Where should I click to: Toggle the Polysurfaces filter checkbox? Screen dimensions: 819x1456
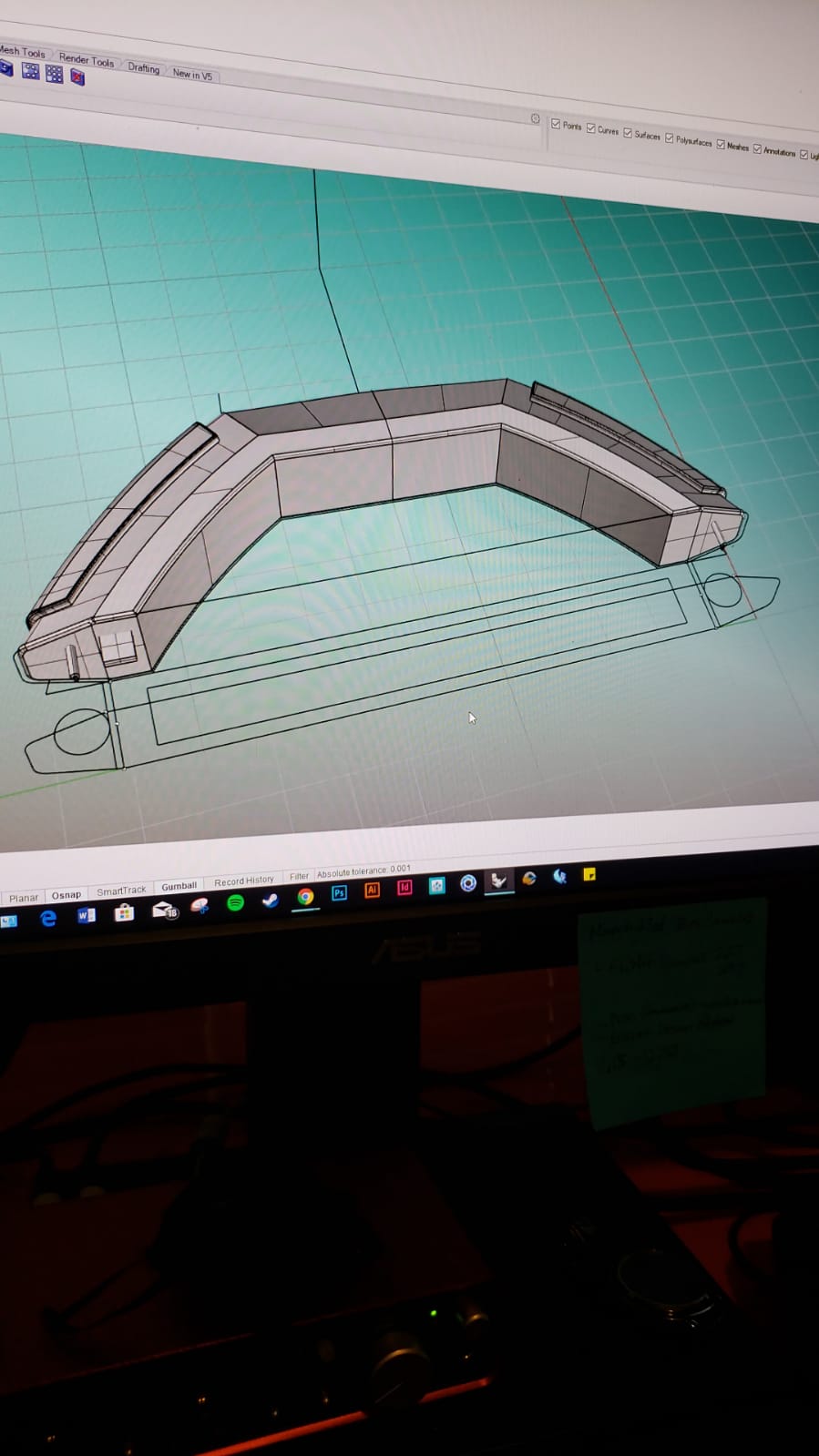click(670, 138)
